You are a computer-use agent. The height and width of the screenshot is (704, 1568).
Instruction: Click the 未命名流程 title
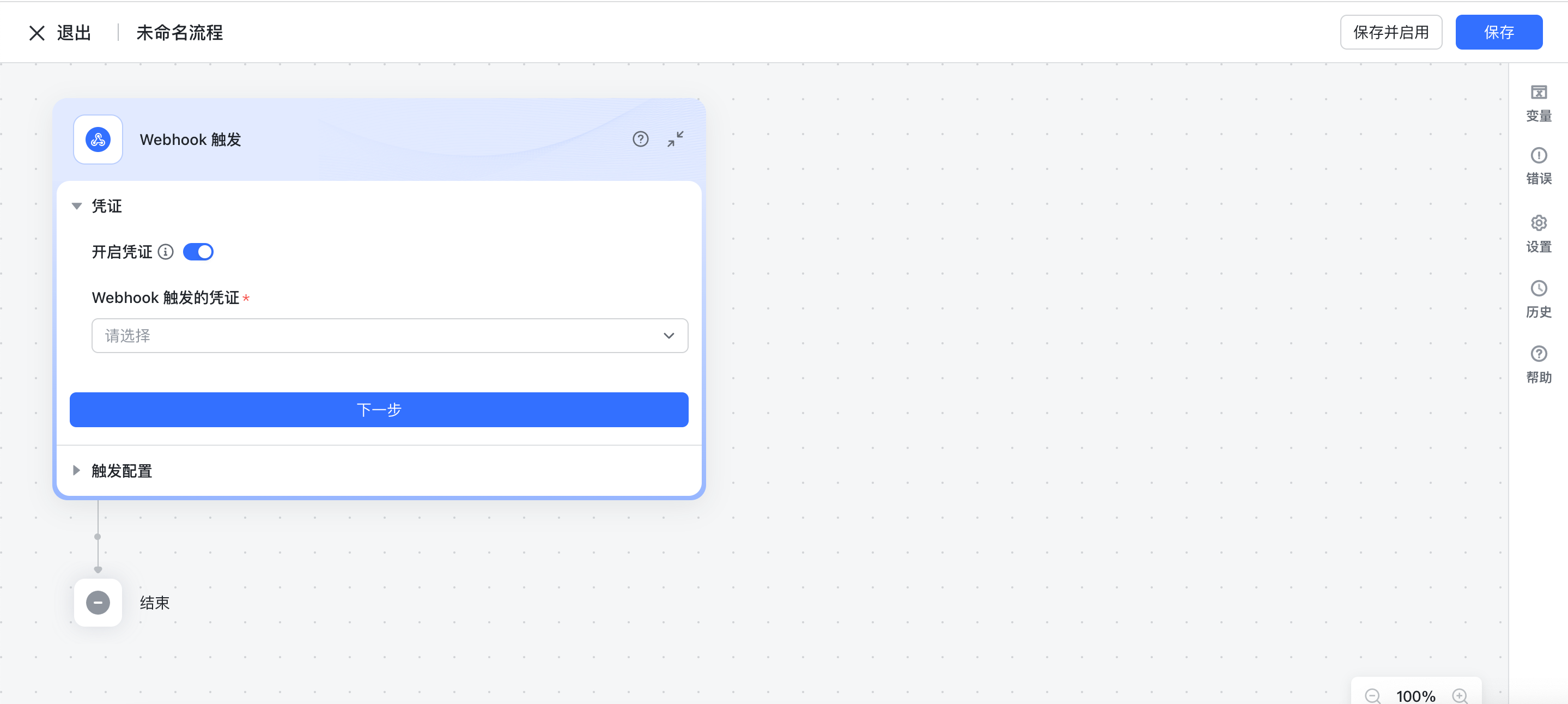coord(179,32)
